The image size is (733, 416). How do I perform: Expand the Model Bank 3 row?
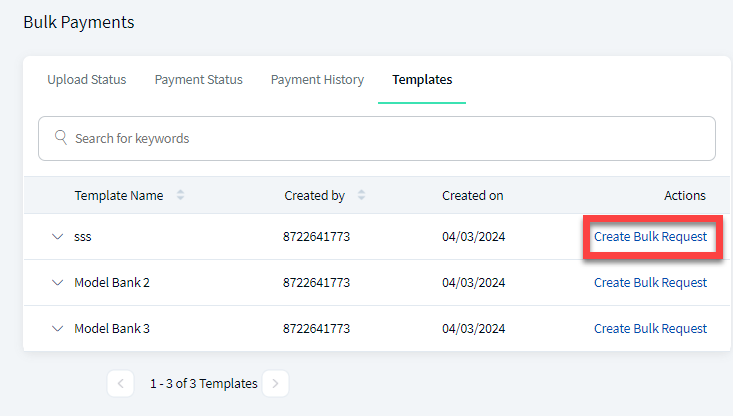57,329
